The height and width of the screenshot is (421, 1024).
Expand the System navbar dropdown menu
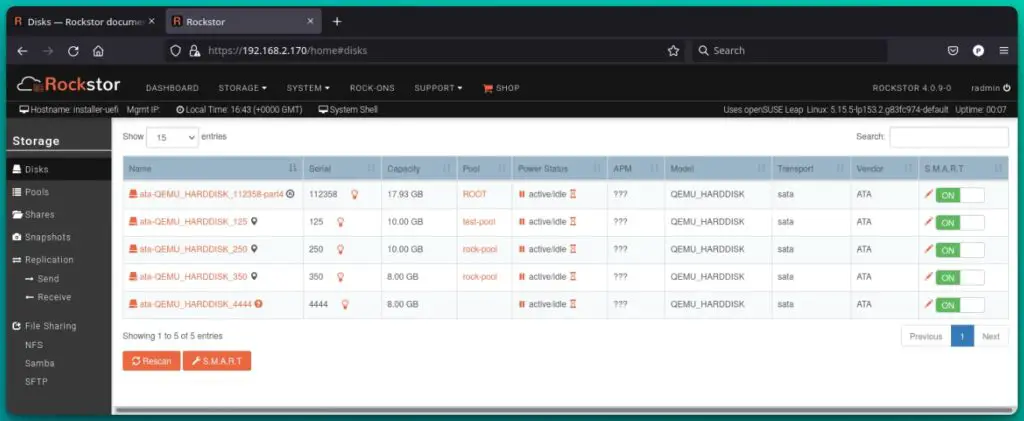307,88
